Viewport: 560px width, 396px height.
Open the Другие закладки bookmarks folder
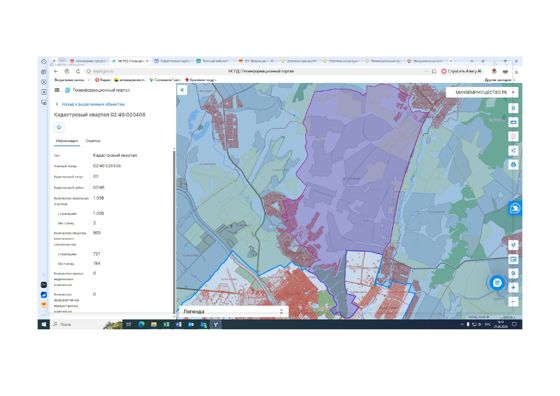pyautogui.click(x=499, y=80)
